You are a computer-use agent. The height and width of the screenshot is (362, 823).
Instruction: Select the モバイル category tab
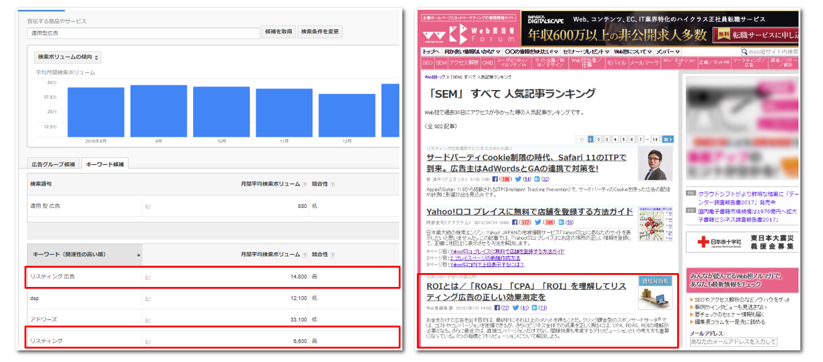(x=616, y=62)
